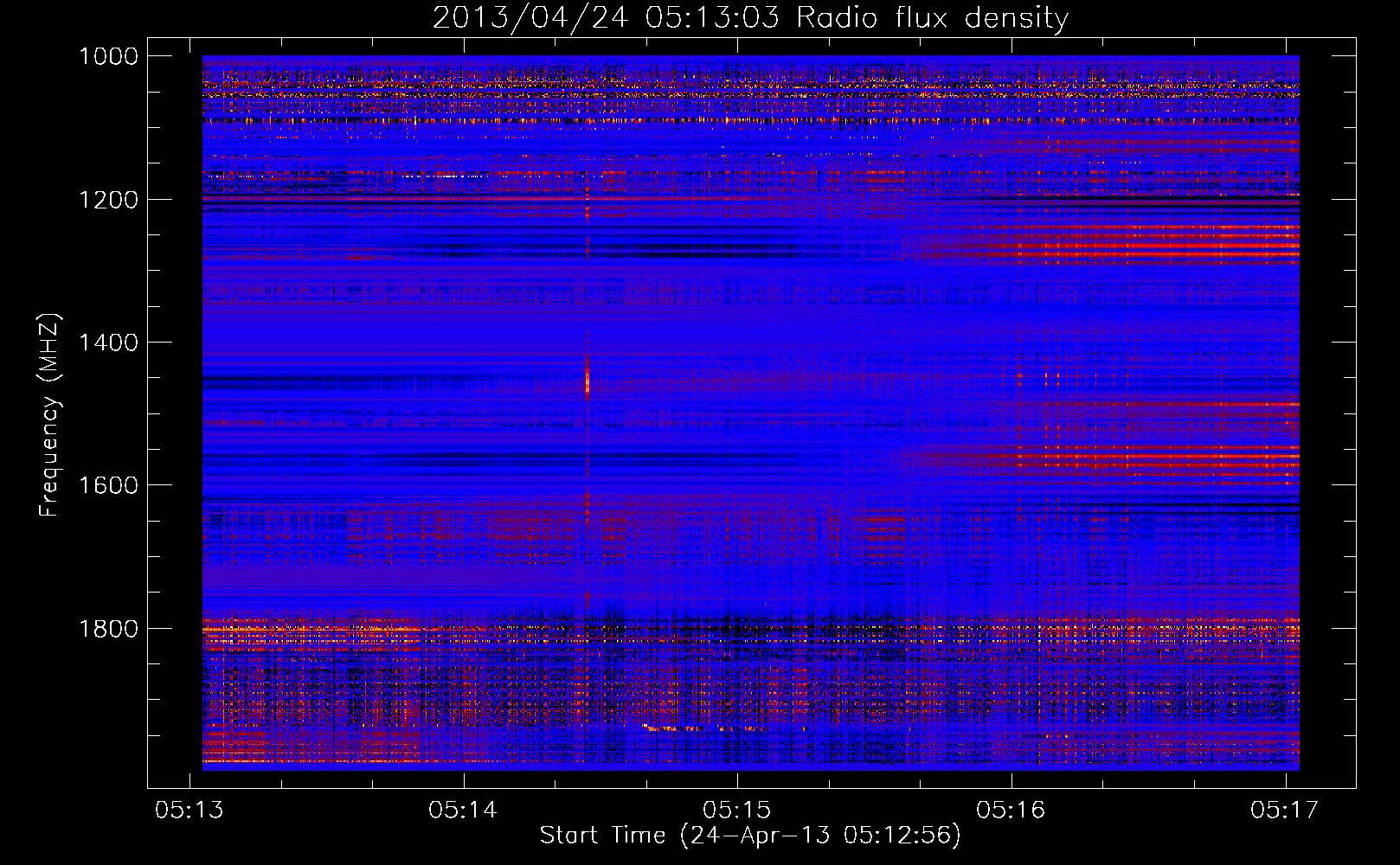1400x865 pixels.
Task: Select the 1600 frequency tick label
Action: (108, 485)
